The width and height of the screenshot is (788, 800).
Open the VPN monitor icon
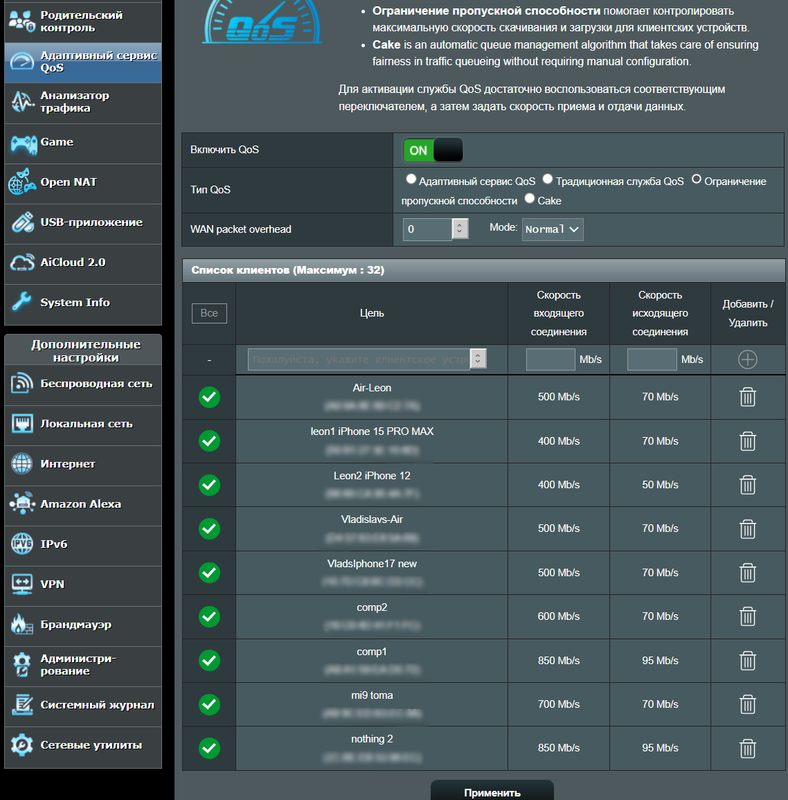pyautogui.click(x=22, y=584)
